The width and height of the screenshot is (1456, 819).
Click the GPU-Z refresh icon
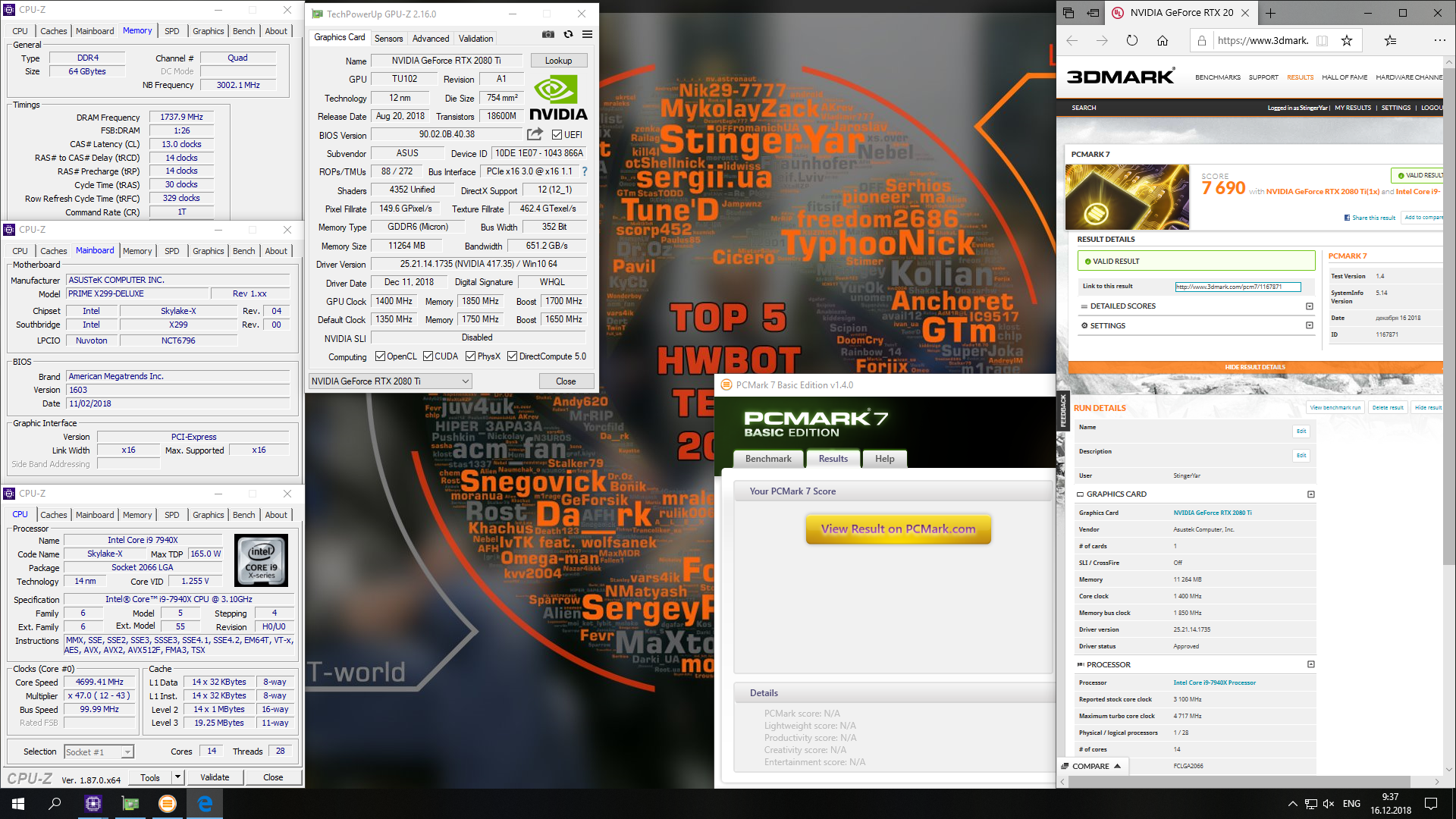568,34
